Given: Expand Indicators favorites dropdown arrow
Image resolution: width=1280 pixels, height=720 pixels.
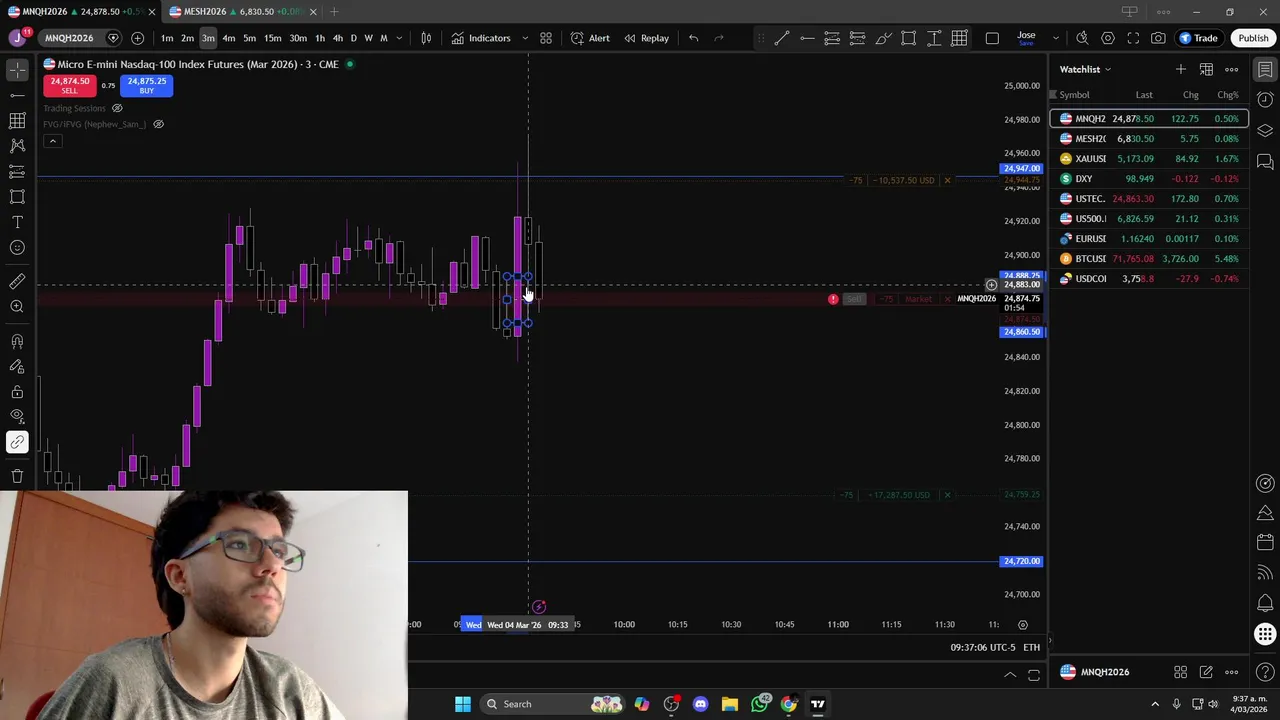Looking at the screenshot, I should click(524, 38).
